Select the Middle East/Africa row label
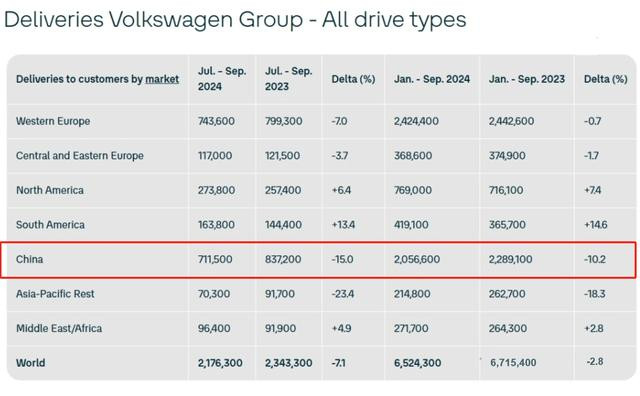 pos(59,329)
